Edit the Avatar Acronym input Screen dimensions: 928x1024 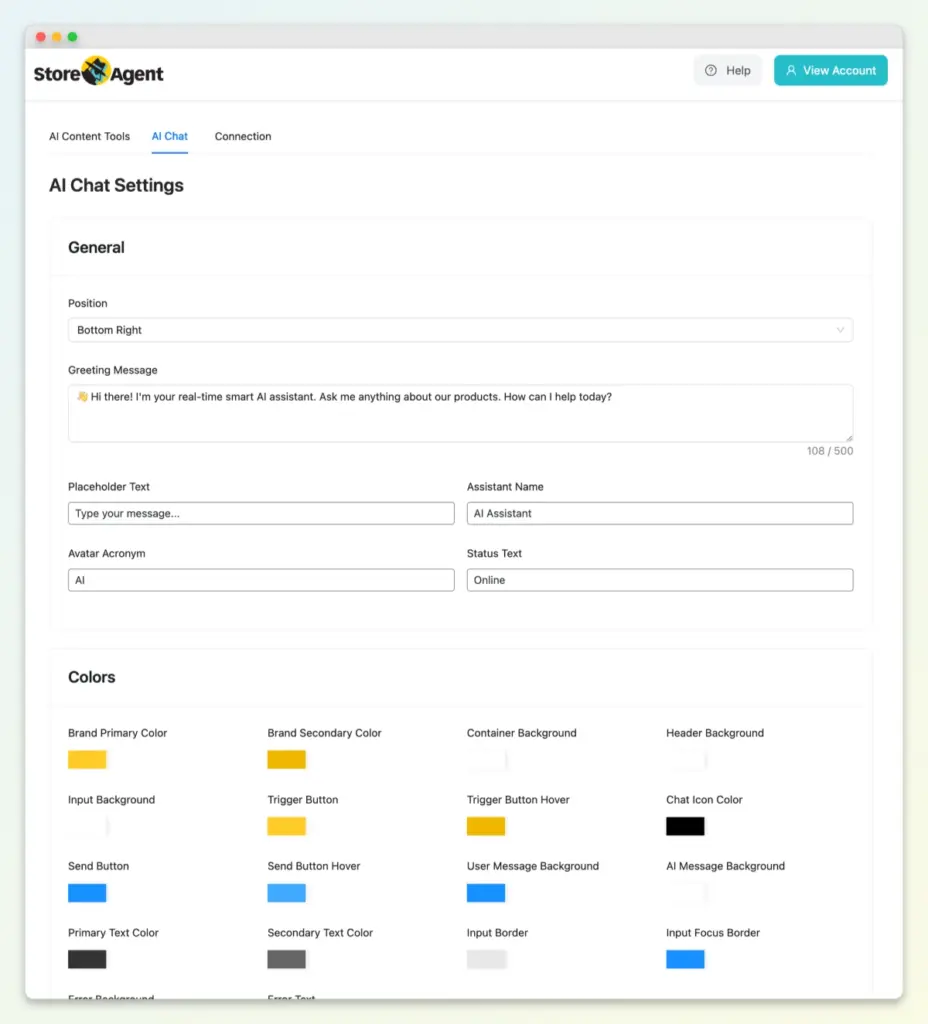pyautogui.click(x=260, y=579)
